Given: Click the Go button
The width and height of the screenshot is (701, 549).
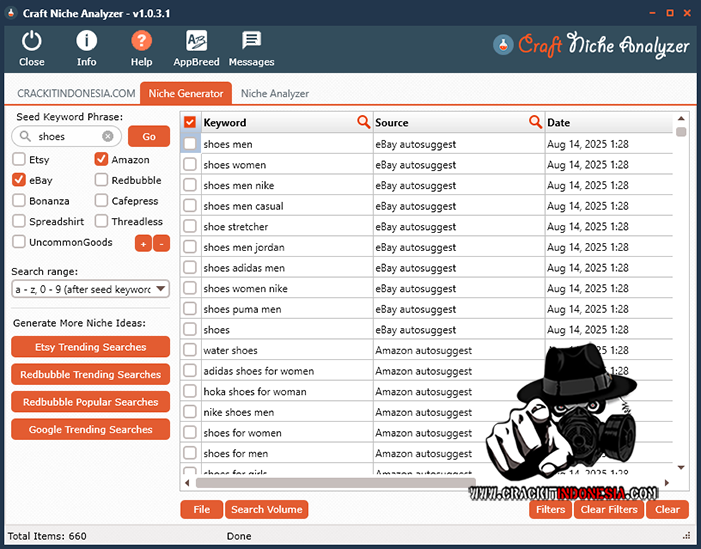Looking at the screenshot, I should pos(149,136).
